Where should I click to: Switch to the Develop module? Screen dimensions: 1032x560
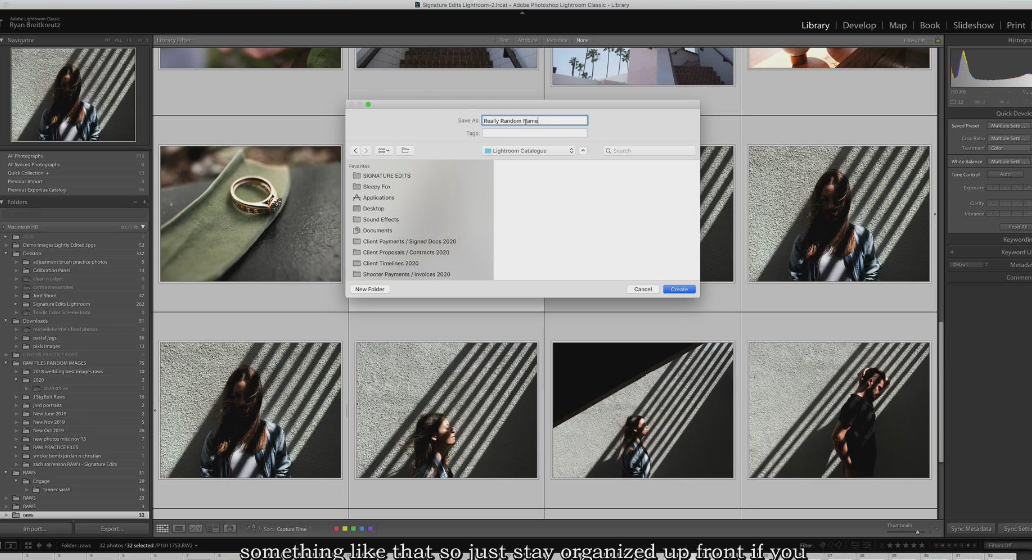[859, 25]
